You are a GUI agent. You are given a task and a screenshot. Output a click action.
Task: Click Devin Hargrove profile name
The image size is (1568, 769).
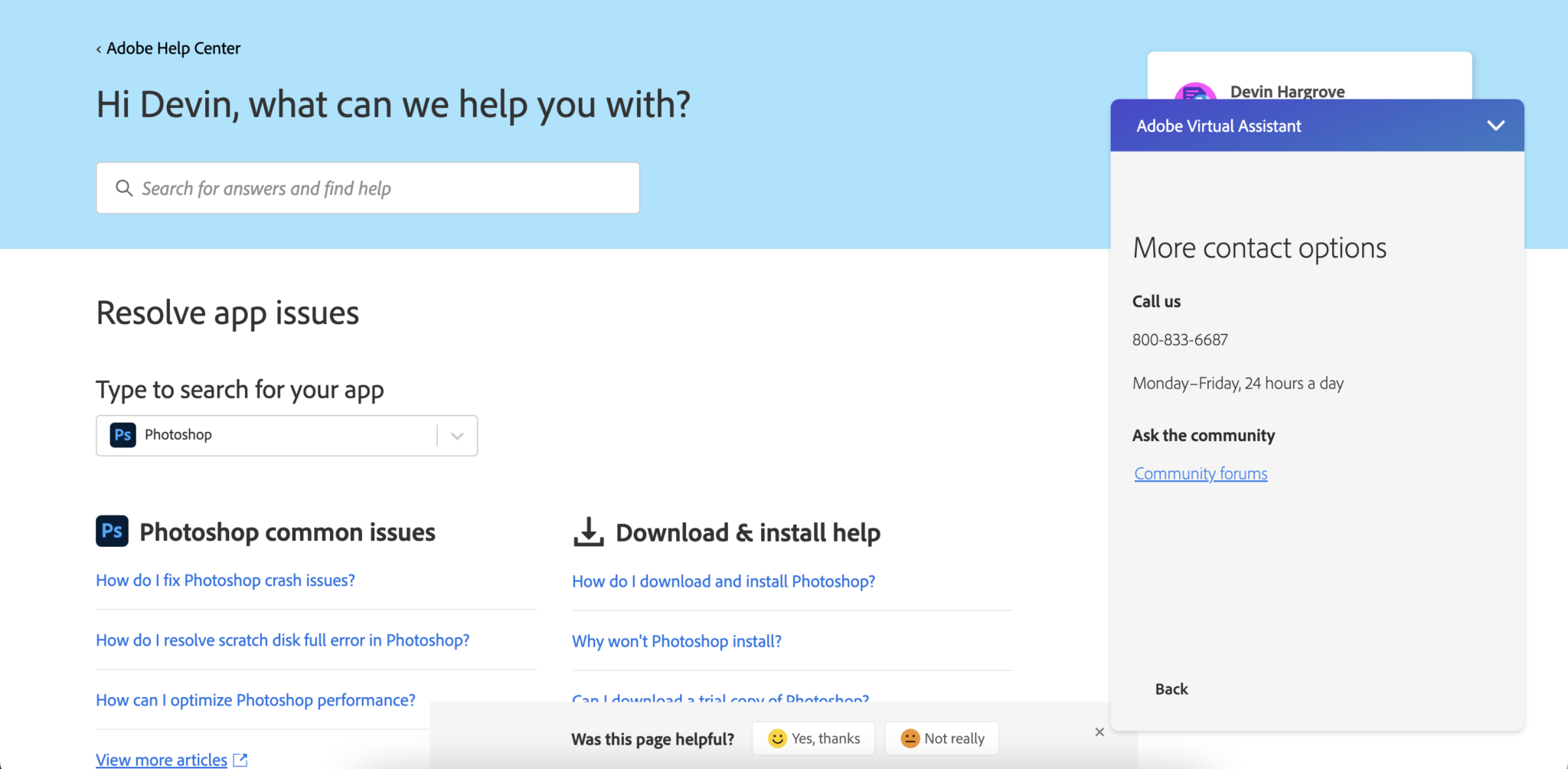1287,92
